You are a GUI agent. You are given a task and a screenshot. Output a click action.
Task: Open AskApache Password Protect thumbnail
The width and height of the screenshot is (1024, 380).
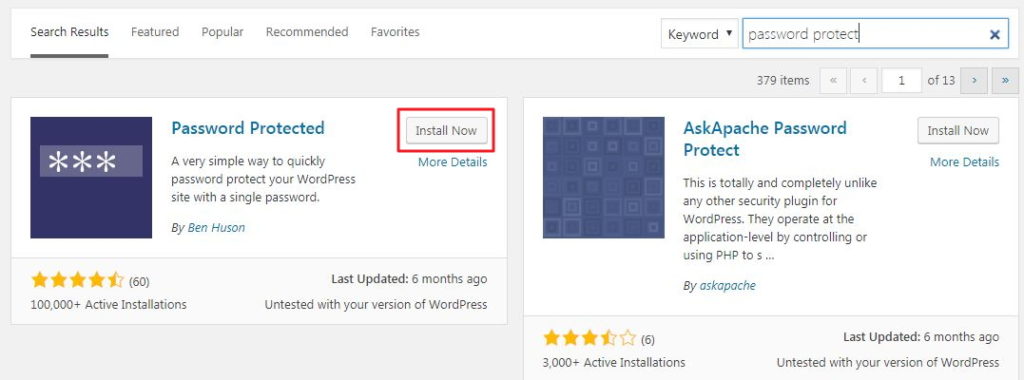point(603,178)
